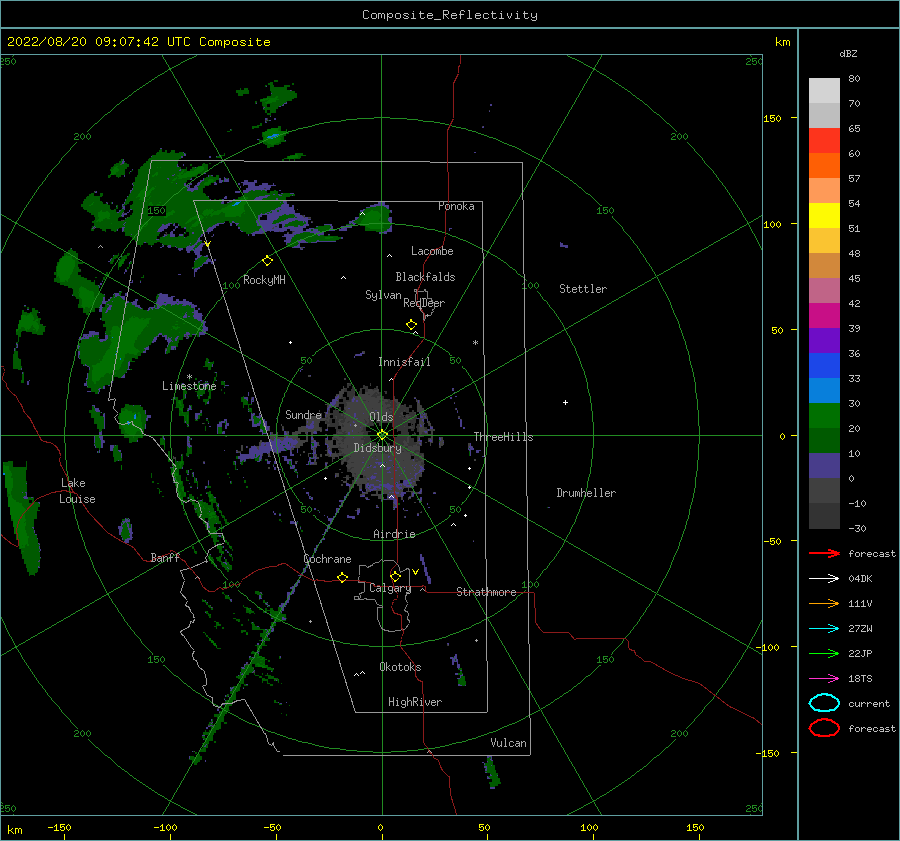
Task: Select the orange 111V arrow legend entry
Action: (x=824, y=603)
